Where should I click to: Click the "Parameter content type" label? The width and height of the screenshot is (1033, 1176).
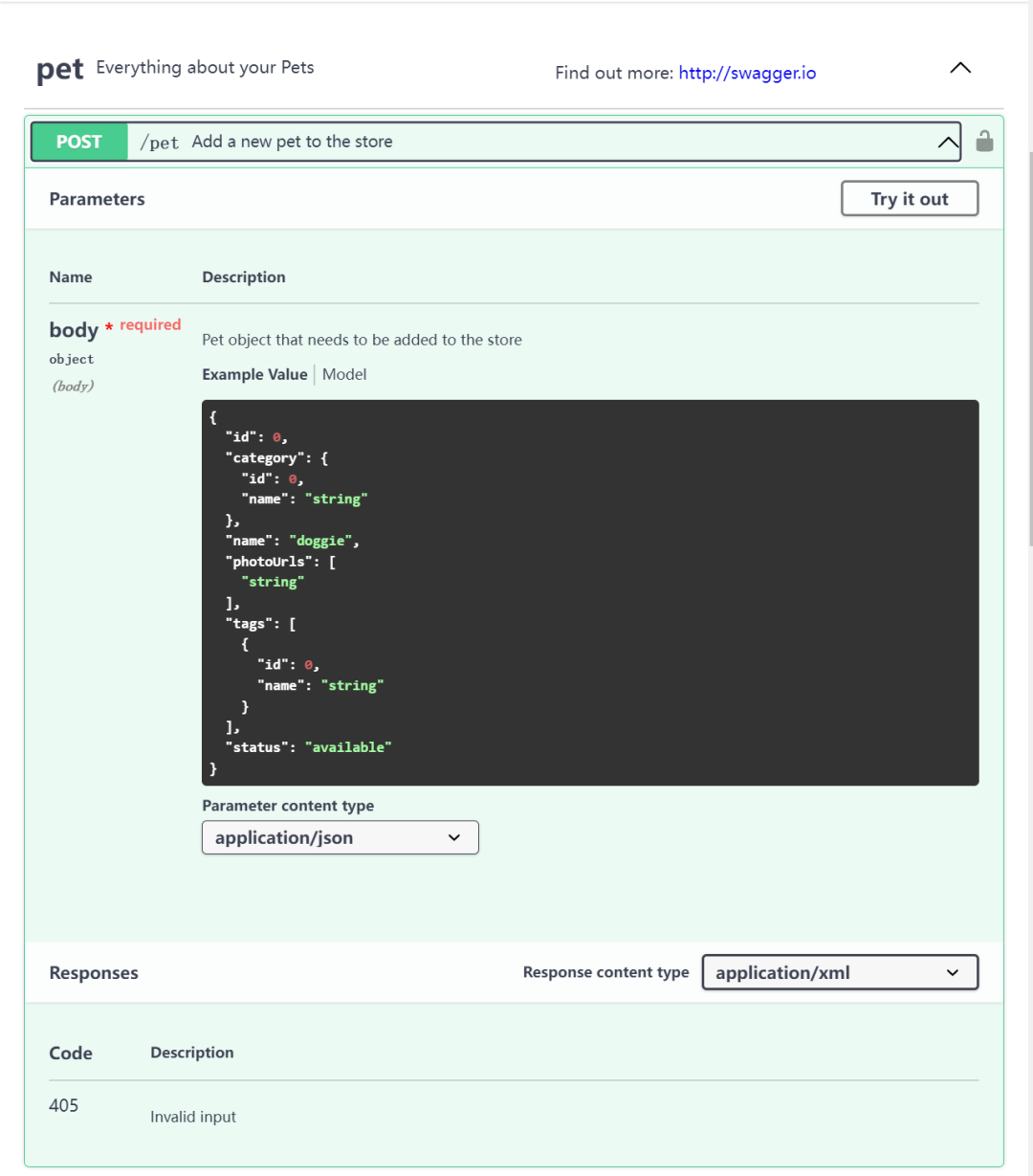(288, 806)
